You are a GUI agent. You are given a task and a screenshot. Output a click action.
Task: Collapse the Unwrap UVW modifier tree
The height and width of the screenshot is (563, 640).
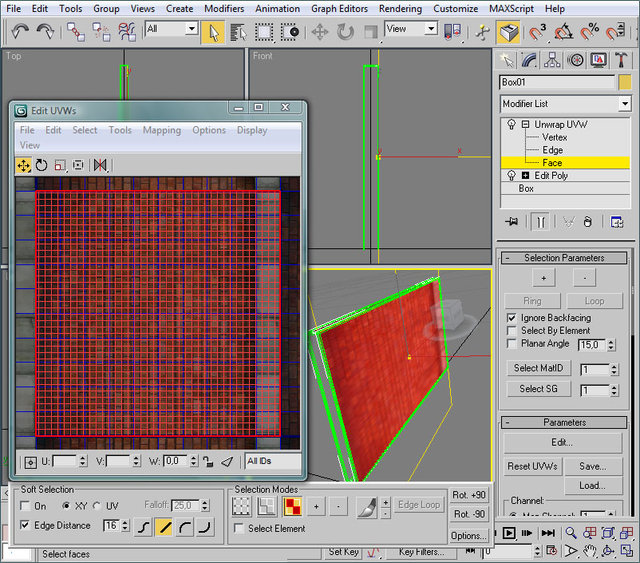pos(524,124)
